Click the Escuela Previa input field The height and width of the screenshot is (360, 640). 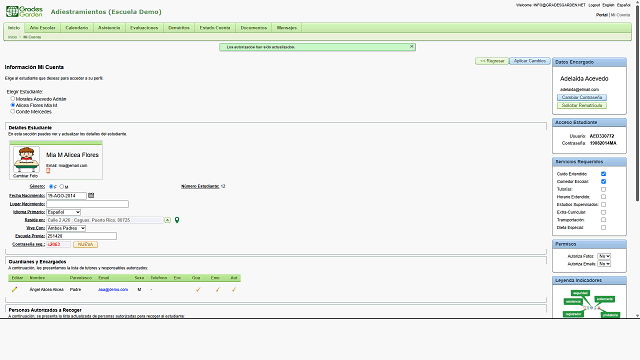click(82, 236)
